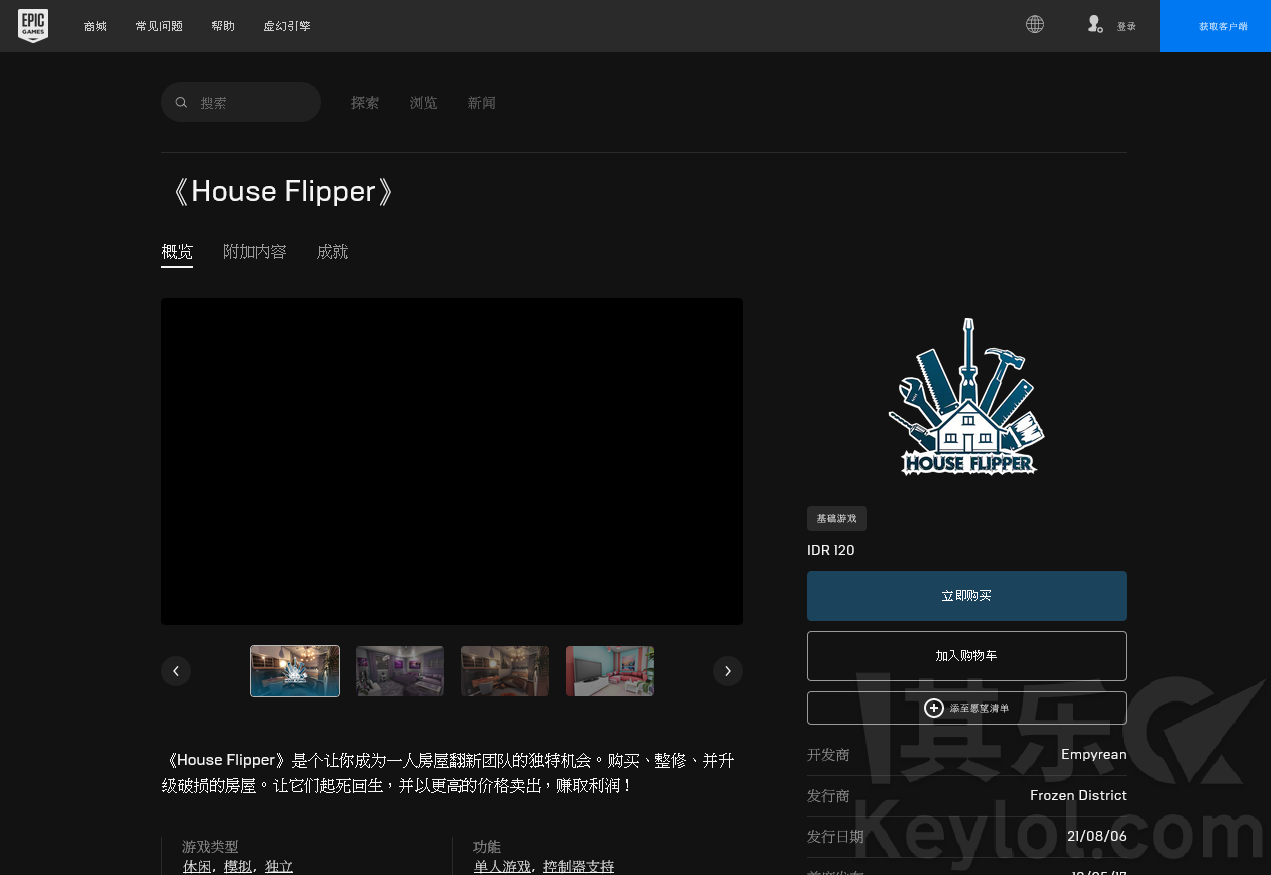Select the blue room logo thumbnail
This screenshot has height=875, width=1271.
295,671
